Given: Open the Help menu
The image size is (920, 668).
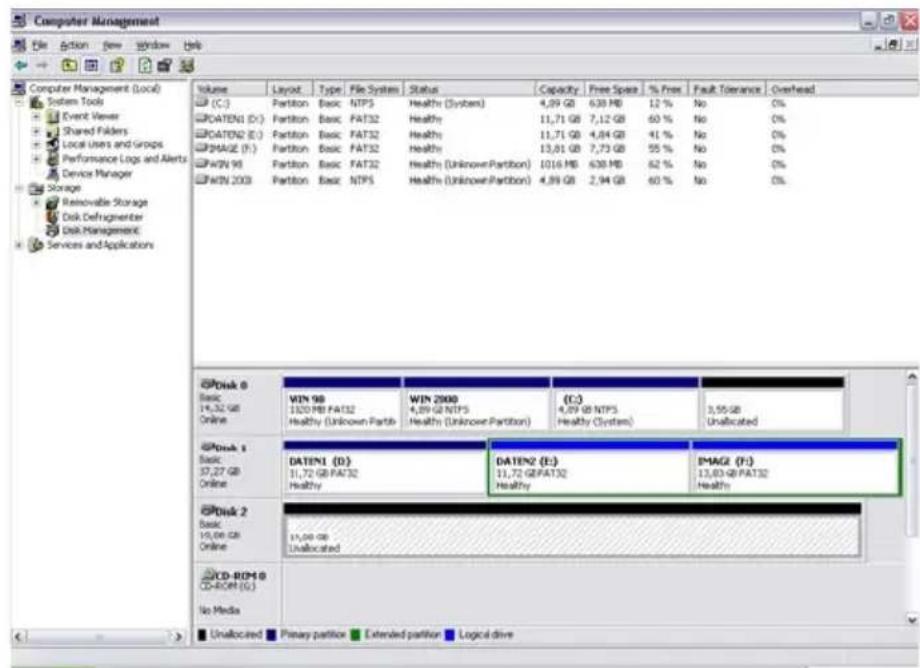Looking at the screenshot, I should [x=192, y=45].
